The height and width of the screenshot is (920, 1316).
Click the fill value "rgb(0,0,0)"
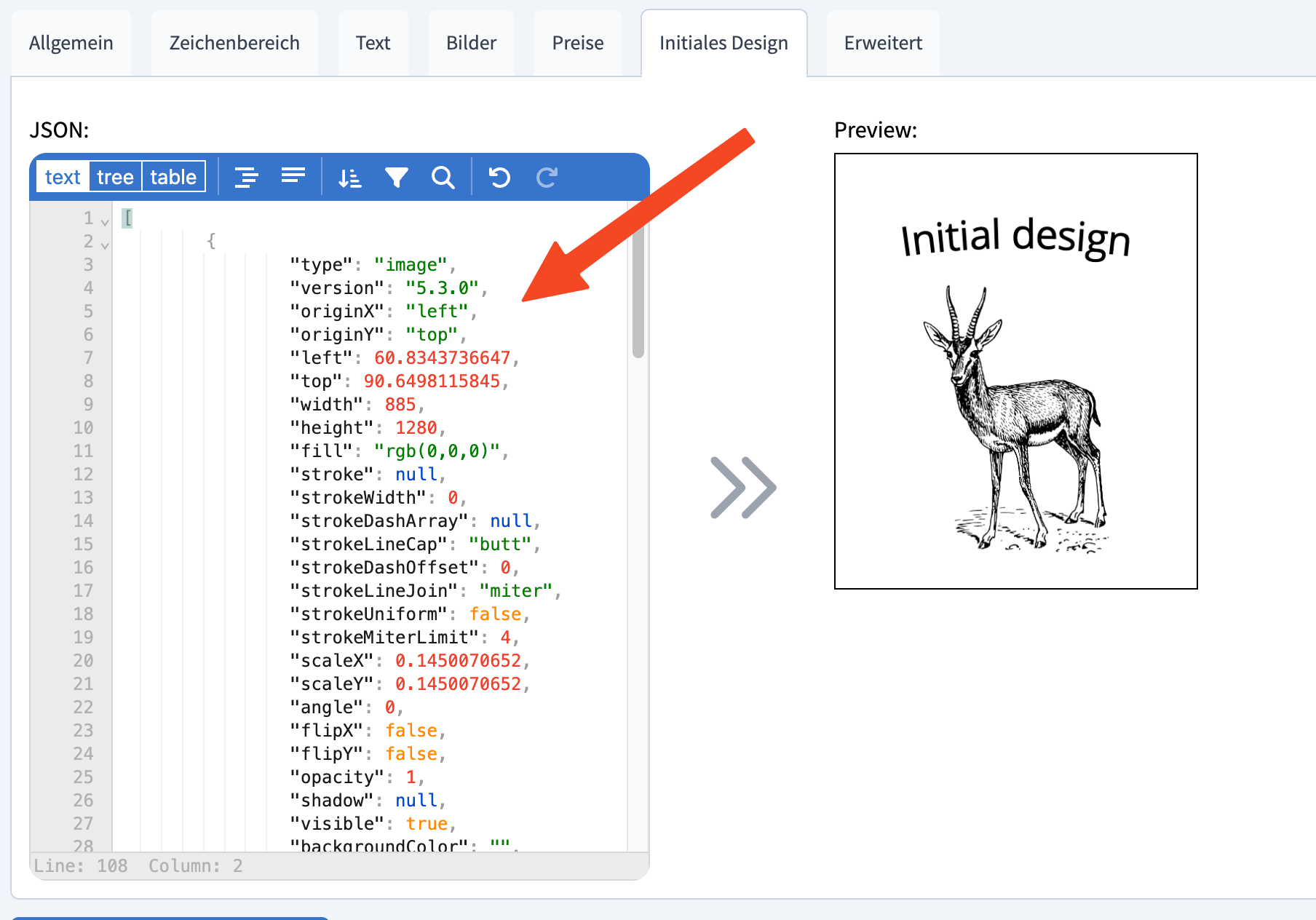click(x=437, y=451)
